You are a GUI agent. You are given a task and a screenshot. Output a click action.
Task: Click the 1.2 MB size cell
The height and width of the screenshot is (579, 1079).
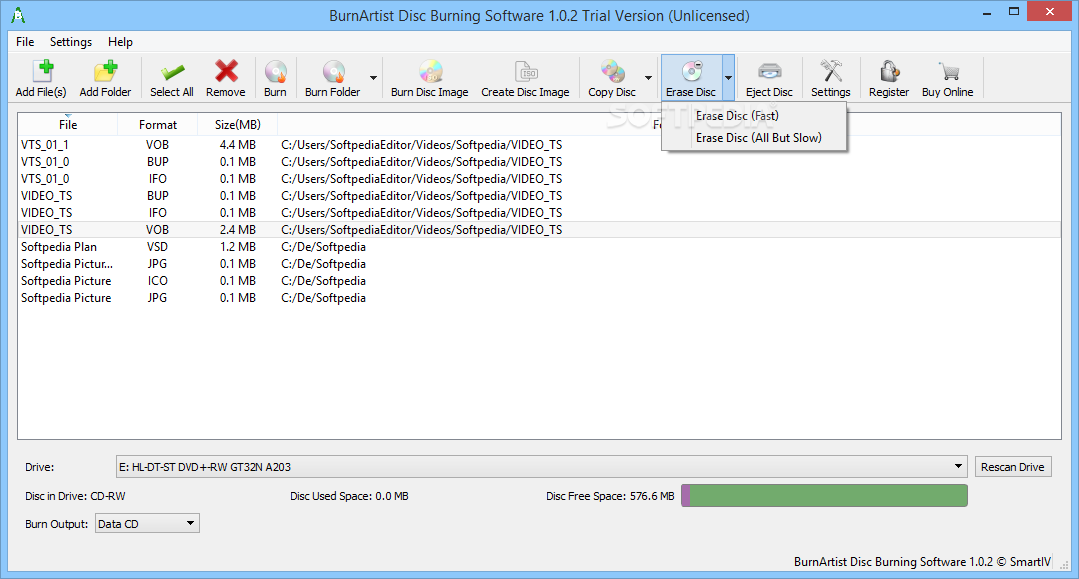coord(237,246)
